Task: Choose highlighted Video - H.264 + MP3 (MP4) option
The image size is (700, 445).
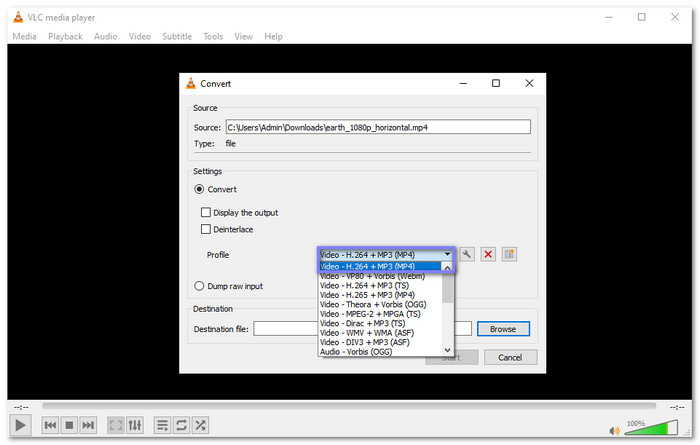Action: (380, 266)
